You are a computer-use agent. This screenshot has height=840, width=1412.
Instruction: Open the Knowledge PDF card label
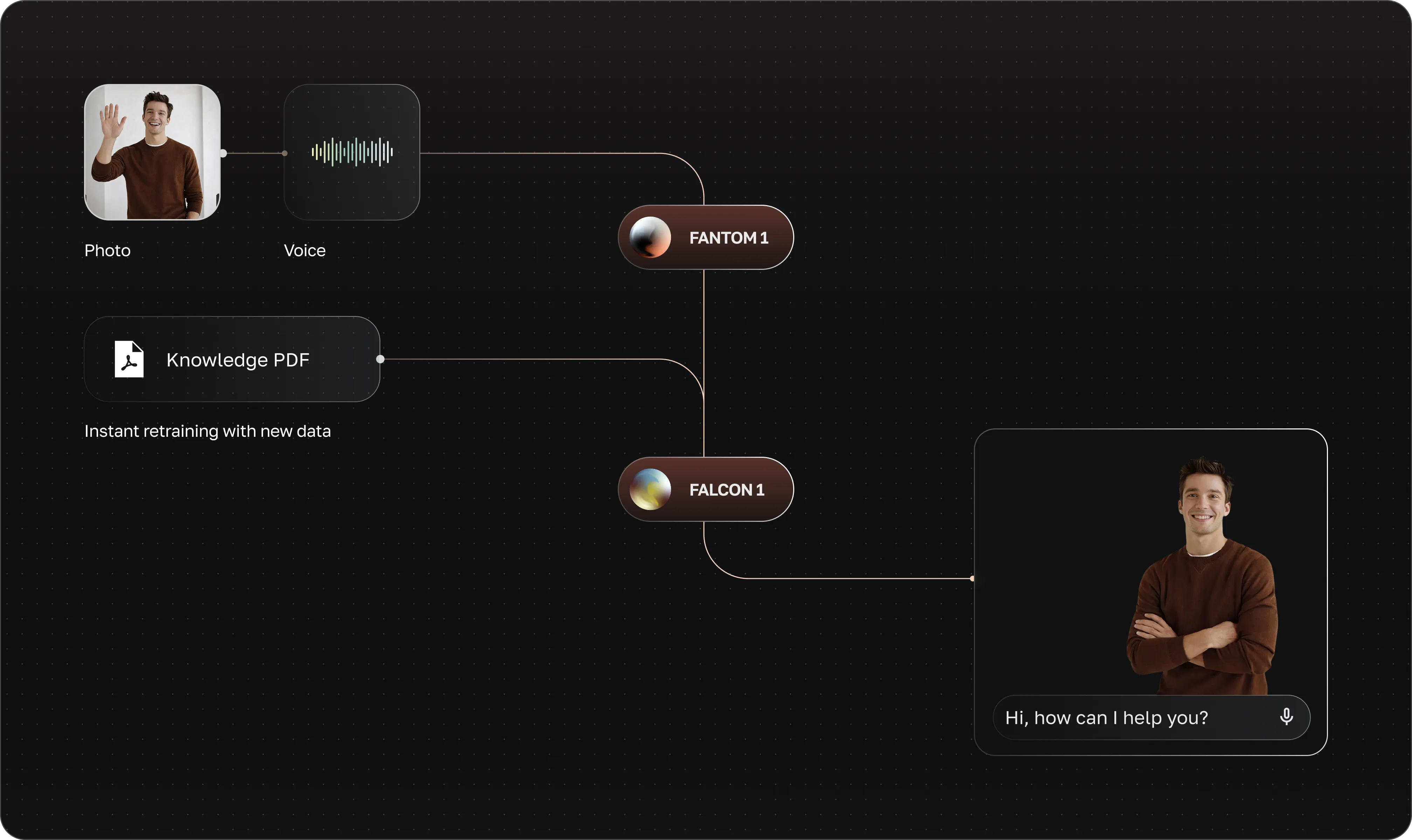[x=238, y=360]
